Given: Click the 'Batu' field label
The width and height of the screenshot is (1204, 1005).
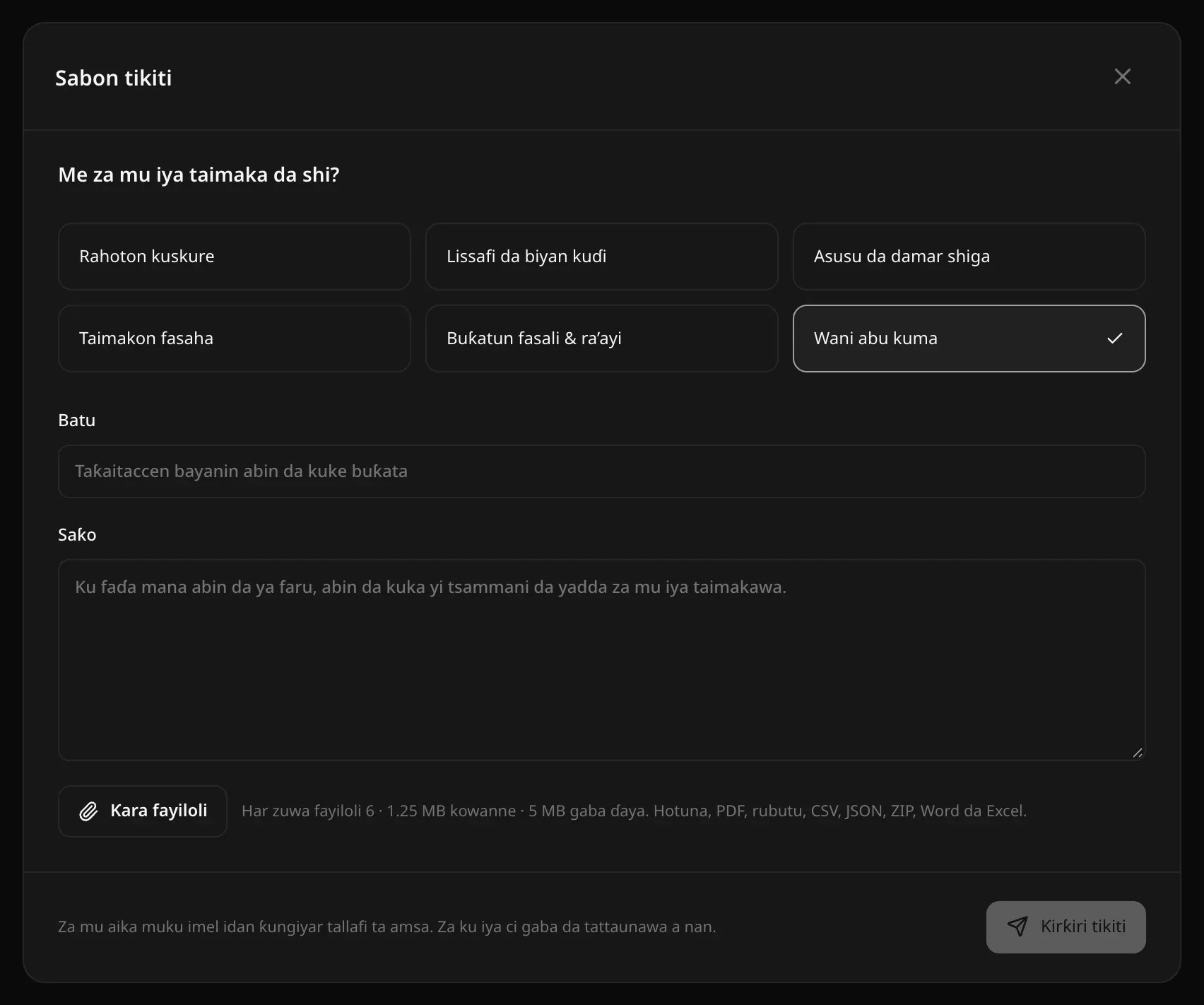Looking at the screenshot, I should tap(76, 421).
